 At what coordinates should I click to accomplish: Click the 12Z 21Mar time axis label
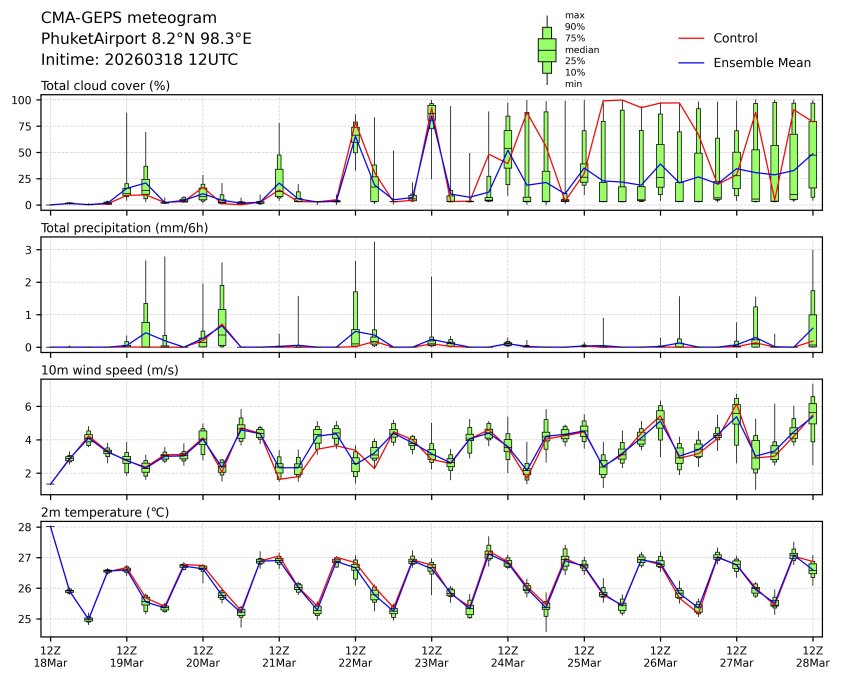click(279, 655)
